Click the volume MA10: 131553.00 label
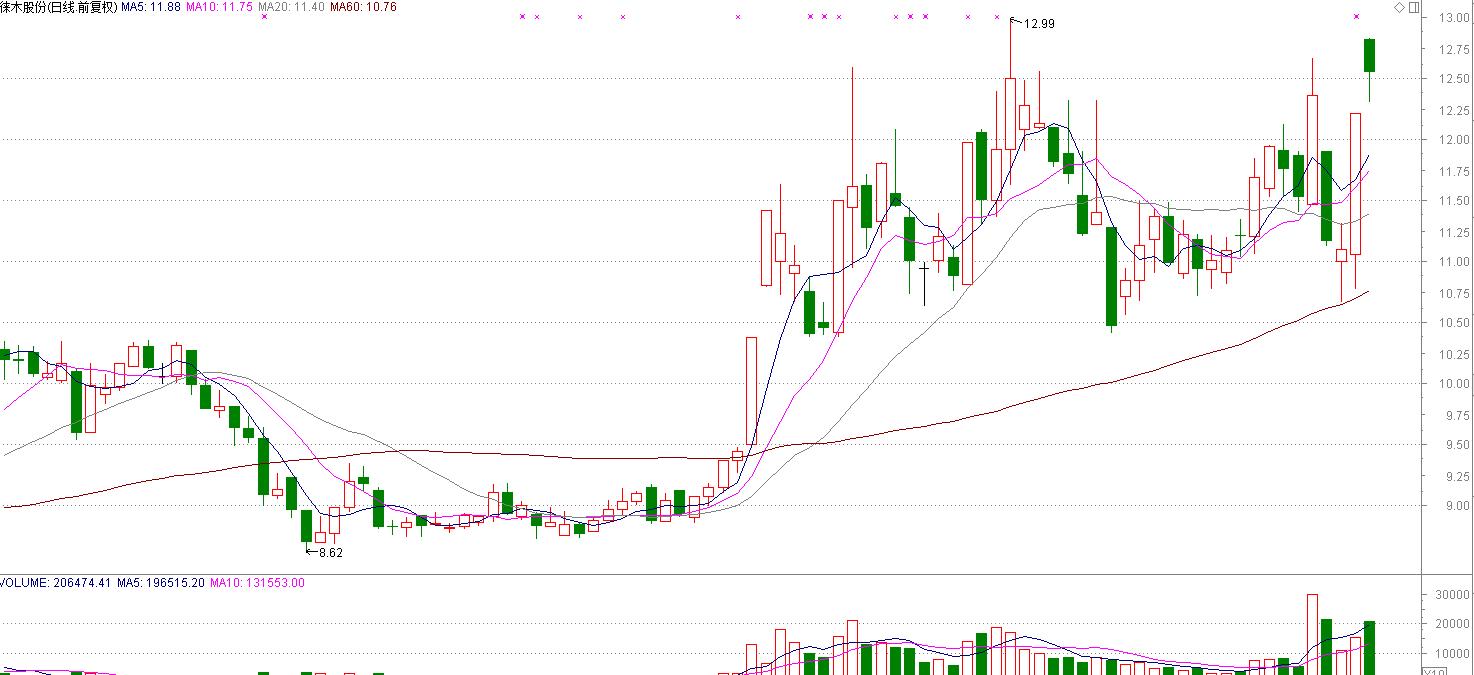 257,583
